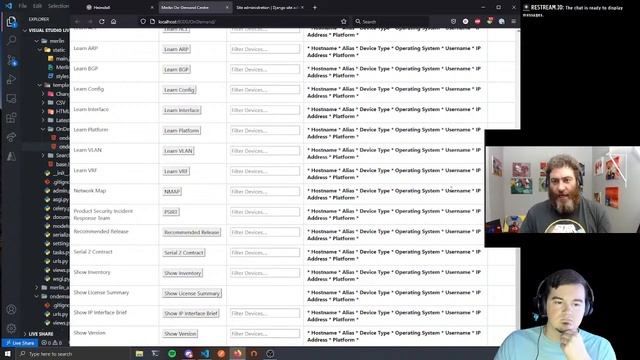Click the Learn Config button
Screen dimensions: 640x360
pos(179,90)
